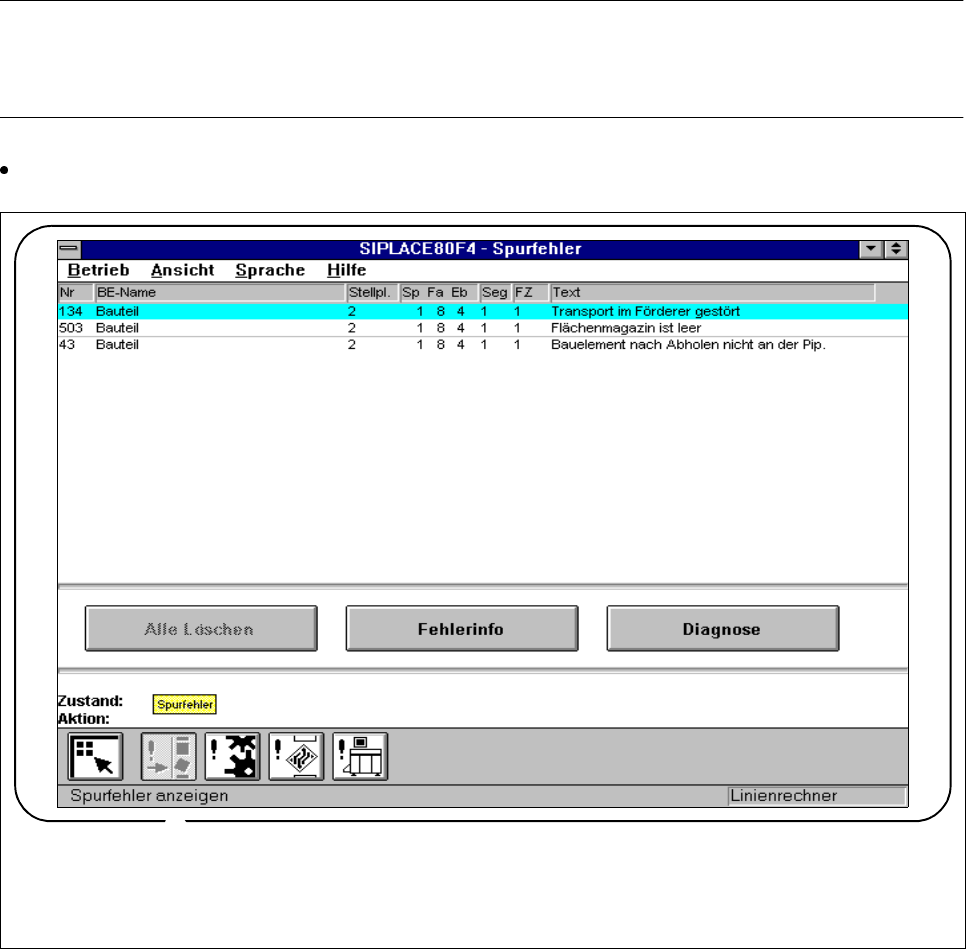Click the station overview selection icon
The height and width of the screenshot is (949, 966).
pos(95,756)
